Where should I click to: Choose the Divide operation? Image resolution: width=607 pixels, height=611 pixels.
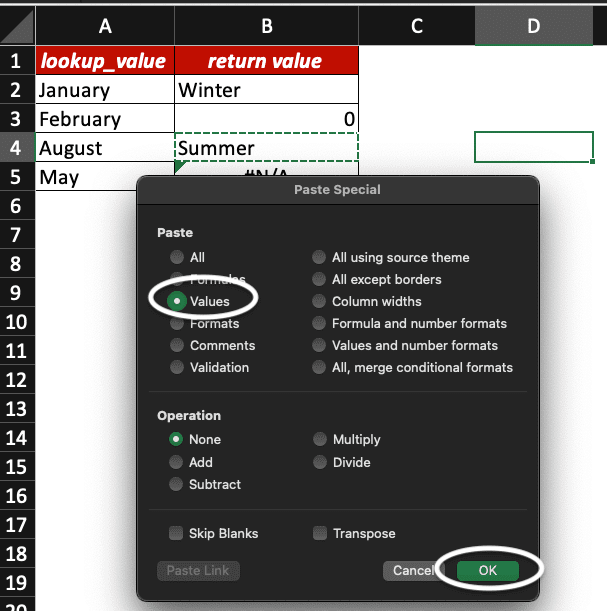tap(319, 462)
